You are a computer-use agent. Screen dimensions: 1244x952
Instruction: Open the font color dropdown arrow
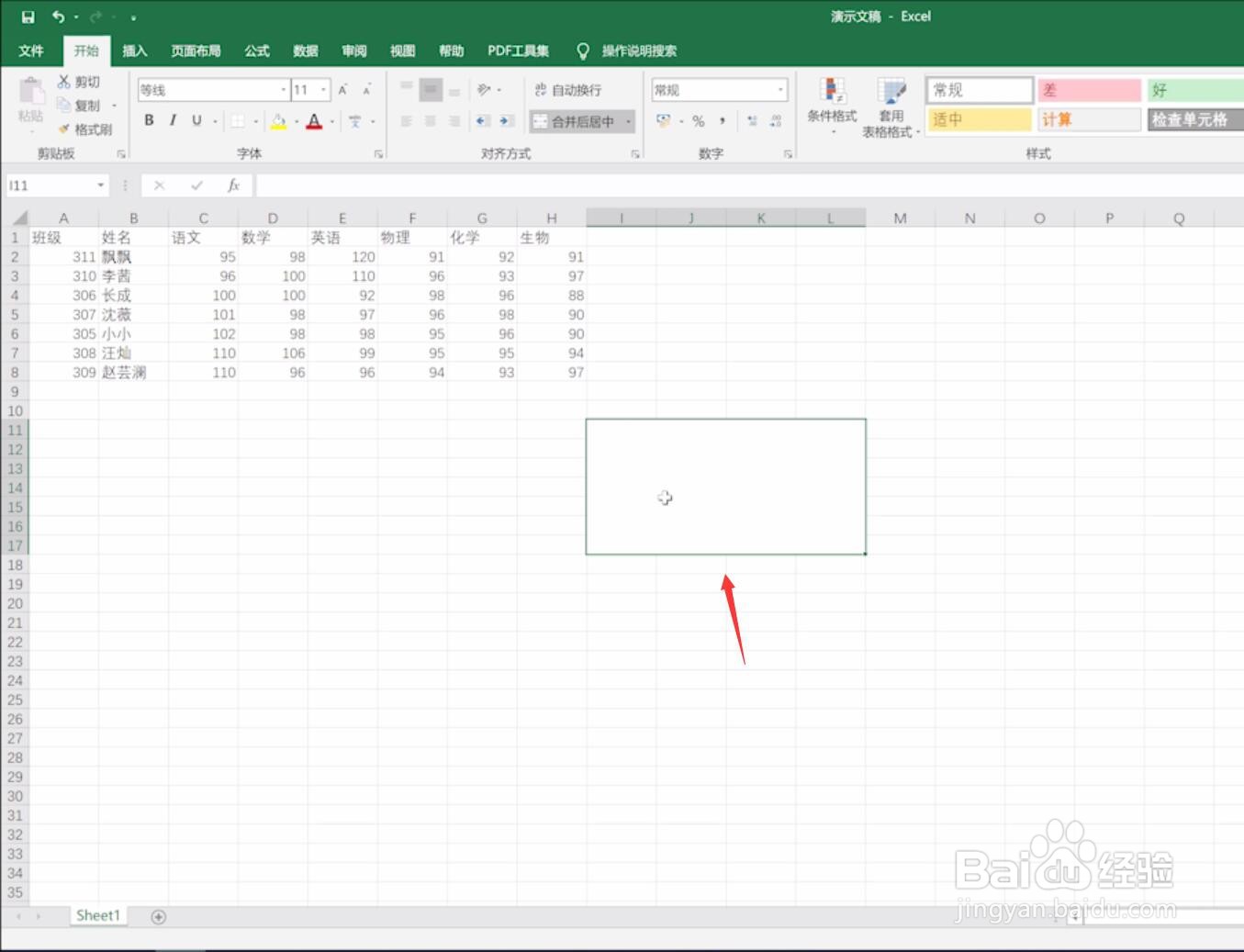(x=332, y=121)
